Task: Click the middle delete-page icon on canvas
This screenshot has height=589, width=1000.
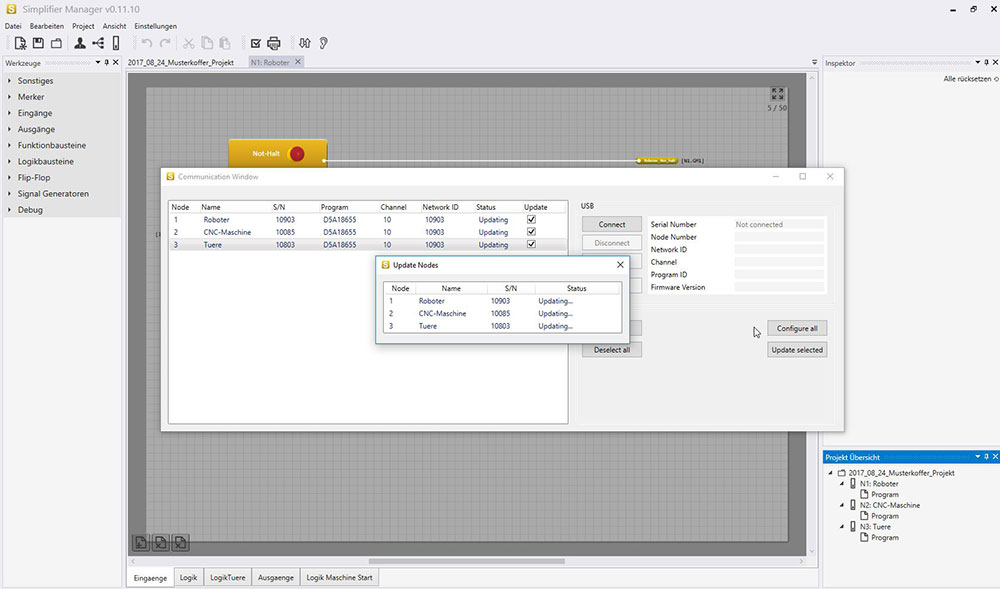Action: [x=161, y=542]
